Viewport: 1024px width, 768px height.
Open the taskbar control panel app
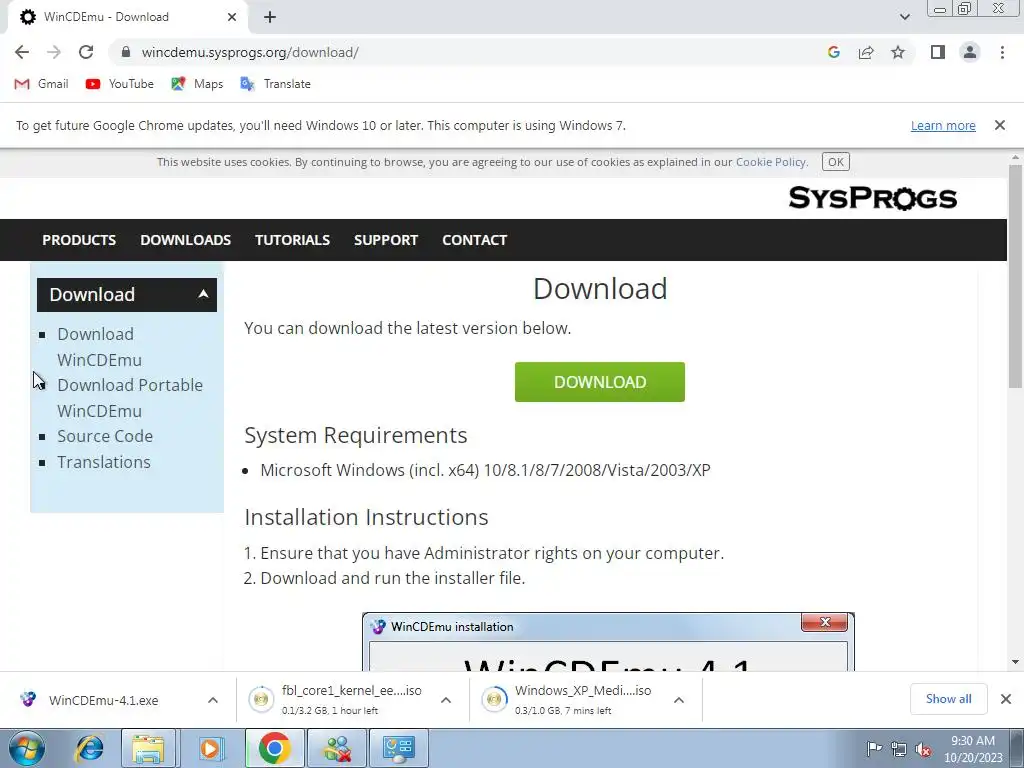click(398, 748)
